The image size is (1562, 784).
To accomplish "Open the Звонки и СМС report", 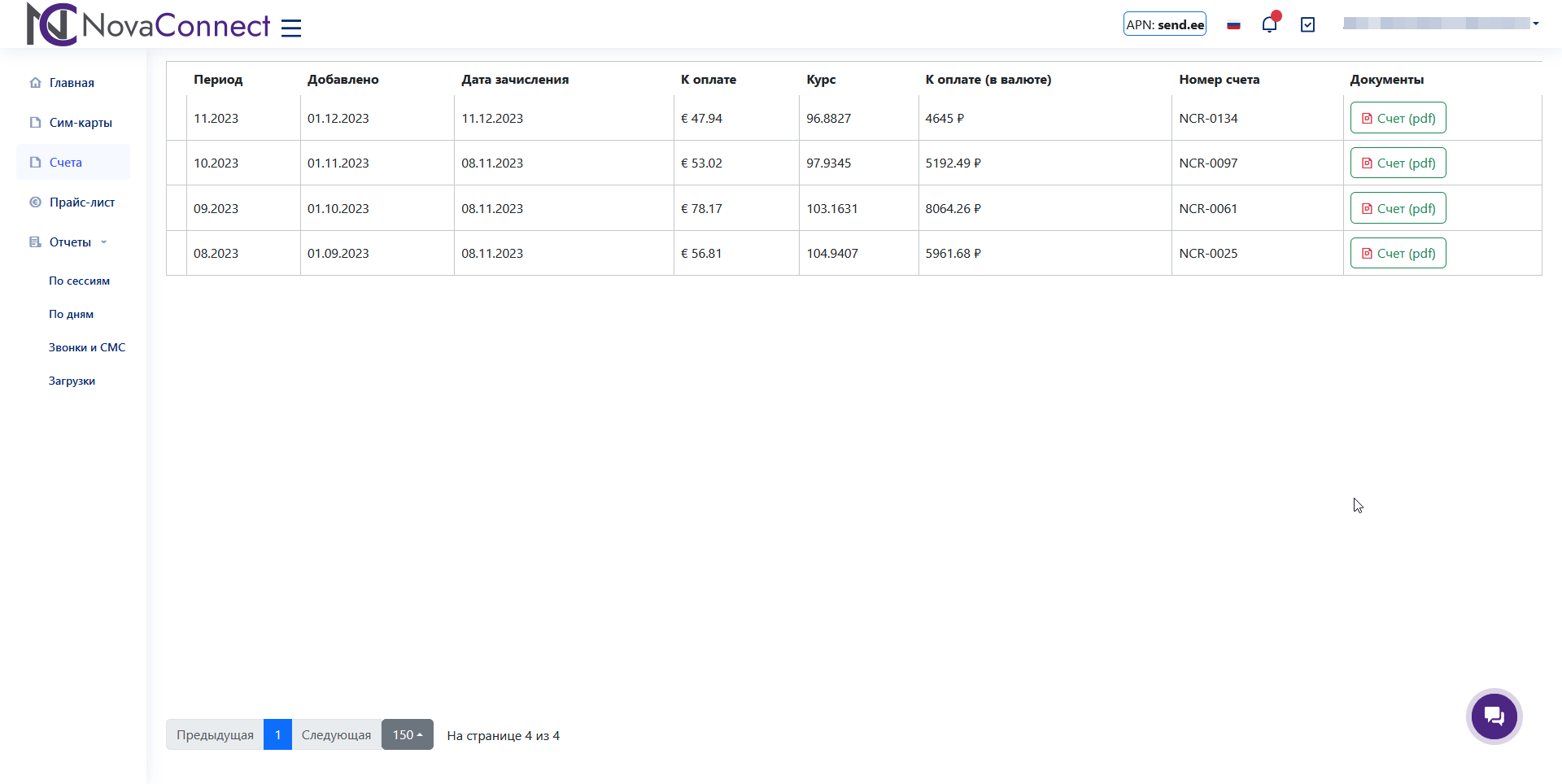I will click(87, 348).
